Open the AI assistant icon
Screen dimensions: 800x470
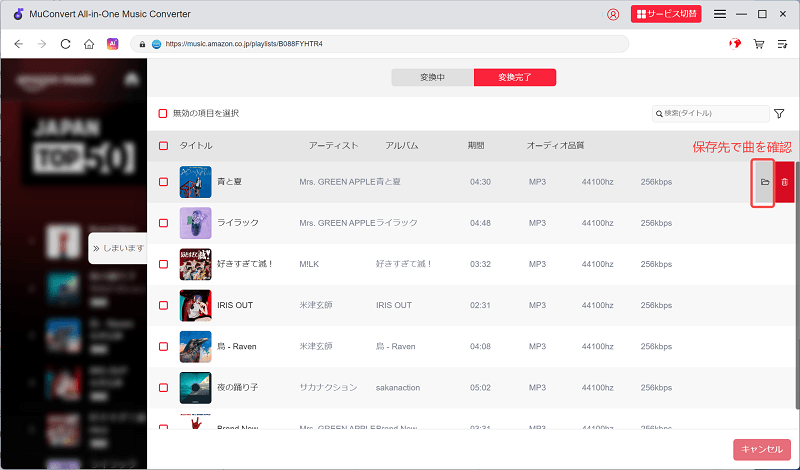click(x=112, y=44)
